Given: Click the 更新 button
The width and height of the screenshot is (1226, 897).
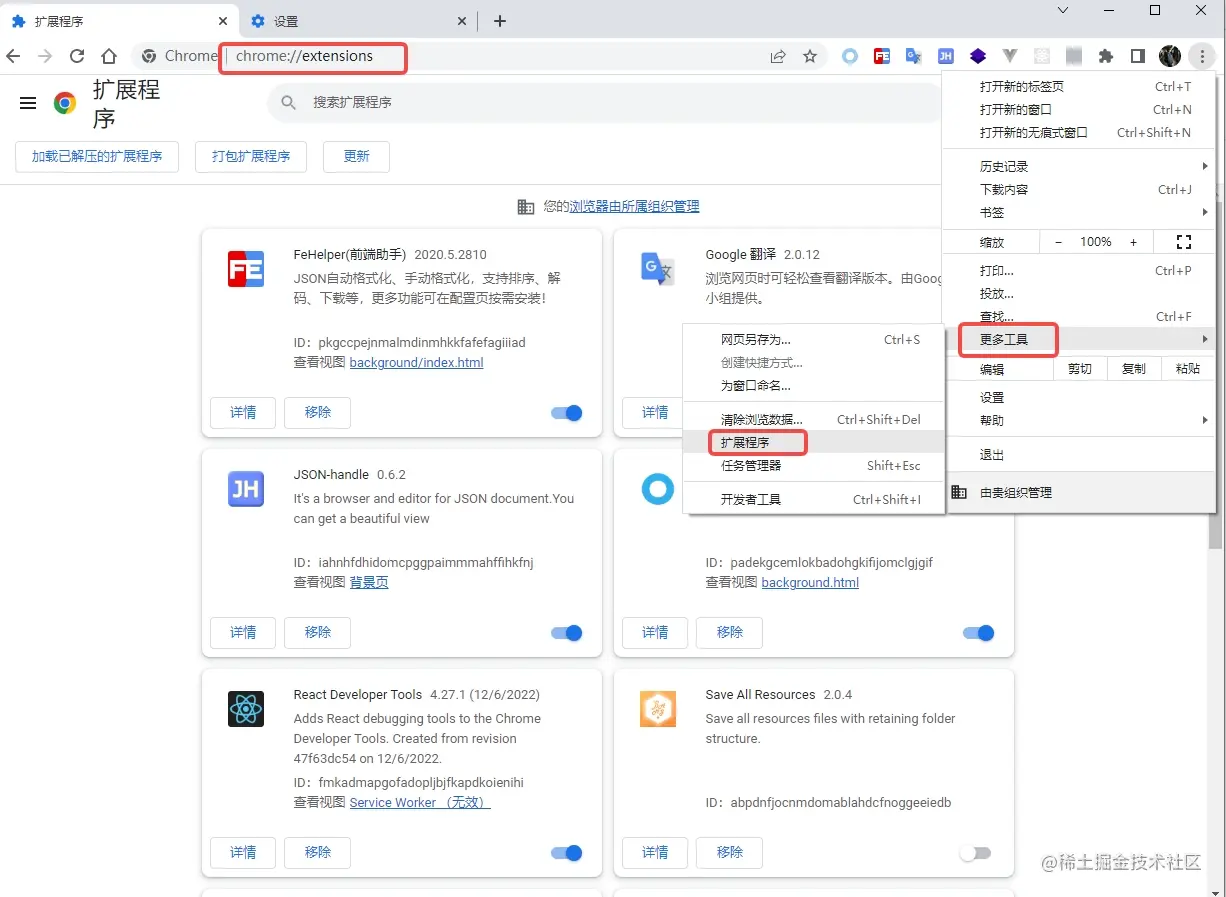Looking at the screenshot, I should point(356,156).
